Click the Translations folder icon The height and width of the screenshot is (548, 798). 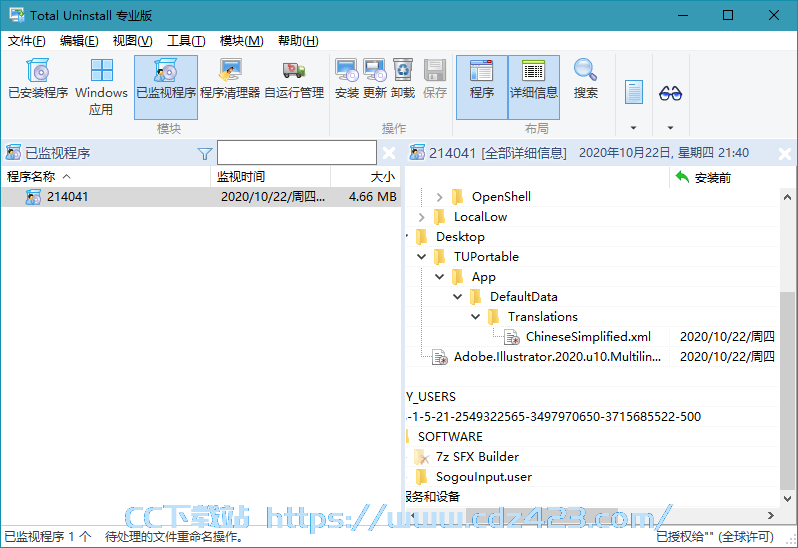[x=493, y=316]
